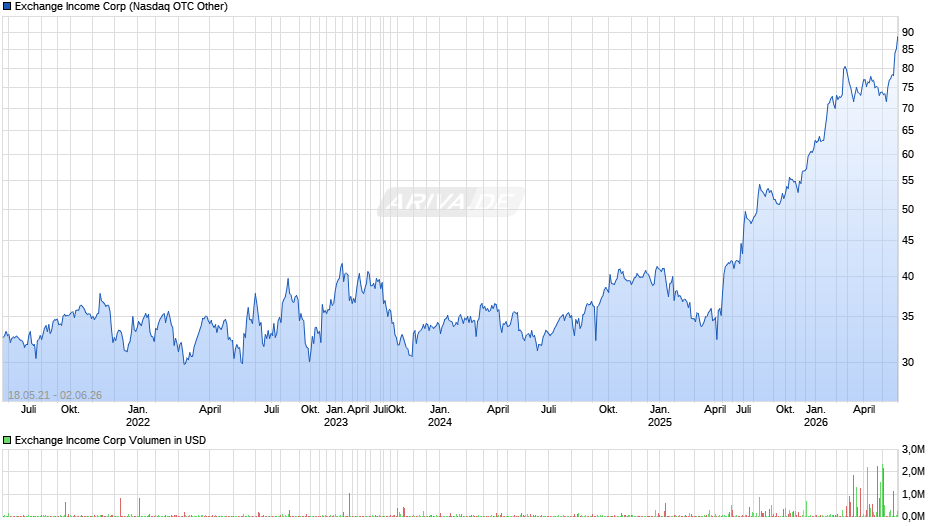Image resolution: width=940 pixels, height=526 pixels.
Task: Click the volume axis label 1,0M
Action: tap(913, 494)
